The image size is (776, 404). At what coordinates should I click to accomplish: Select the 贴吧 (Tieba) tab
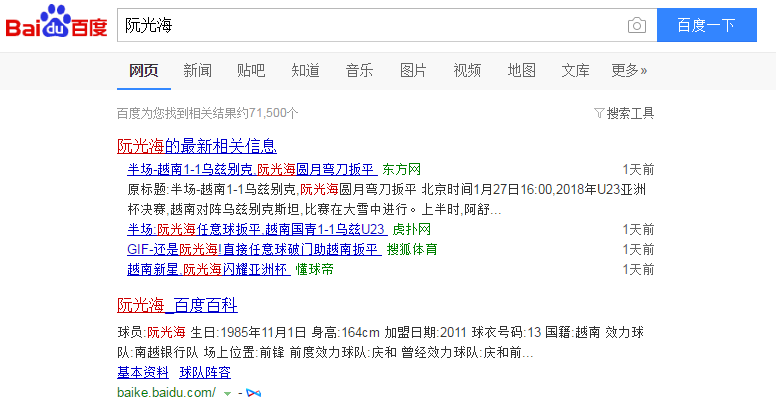coord(251,70)
